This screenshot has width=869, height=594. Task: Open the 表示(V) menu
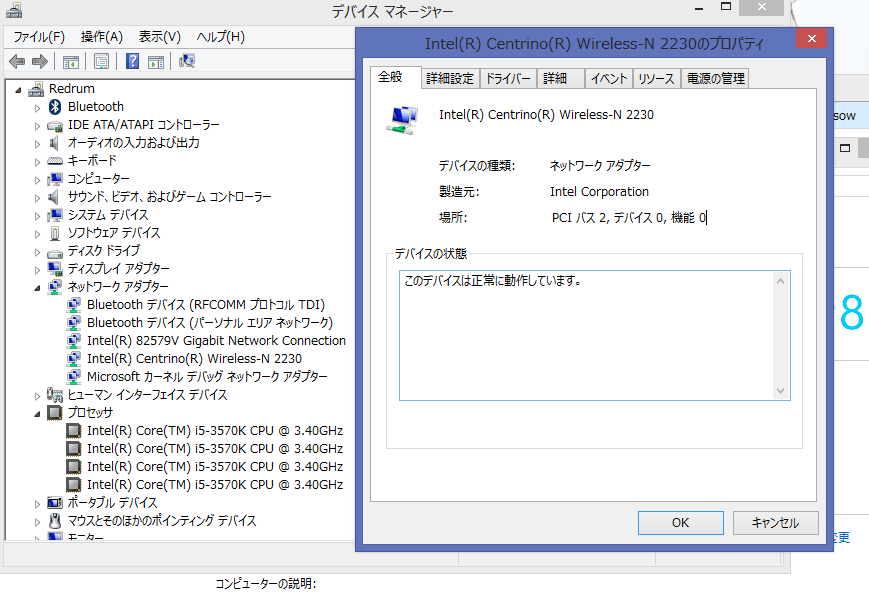point(160,37)
